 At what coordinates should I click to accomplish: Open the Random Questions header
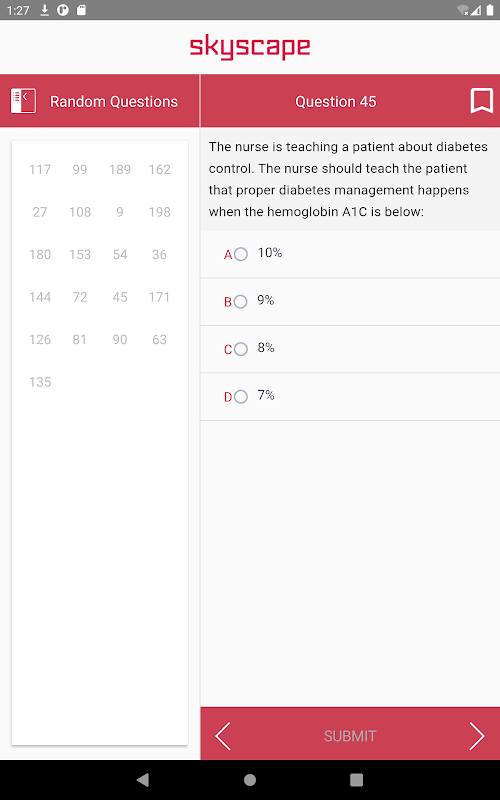tap(114, 102)
